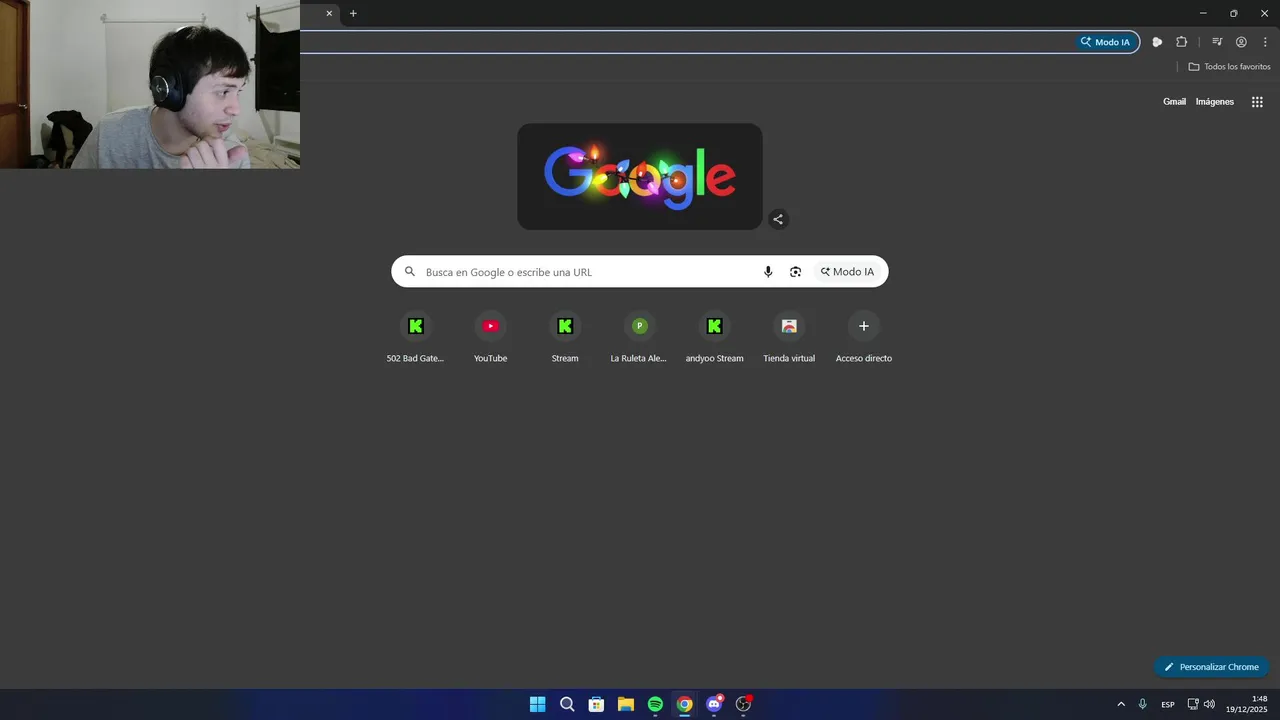Open the Chrome extensions puzzle menu
The image size is (1280, 720).
tap(1181, 42)
